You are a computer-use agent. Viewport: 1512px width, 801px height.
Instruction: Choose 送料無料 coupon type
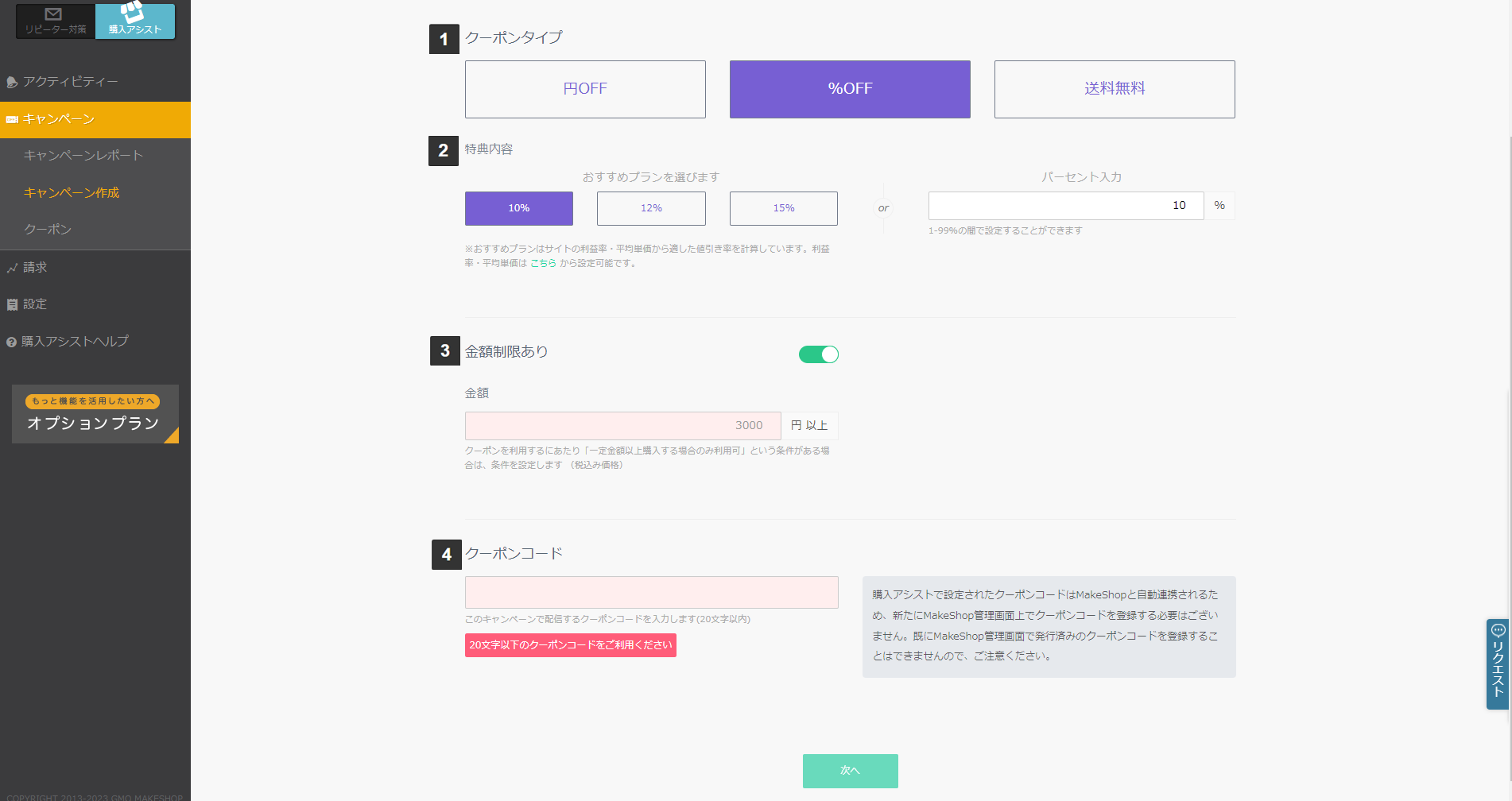click(x=1115, y=89)
